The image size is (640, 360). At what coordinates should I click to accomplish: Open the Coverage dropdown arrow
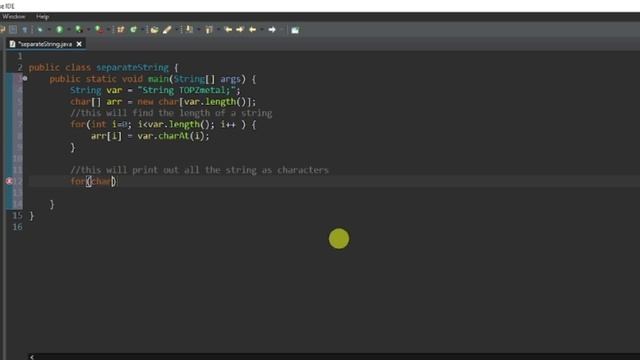(88, 30)
